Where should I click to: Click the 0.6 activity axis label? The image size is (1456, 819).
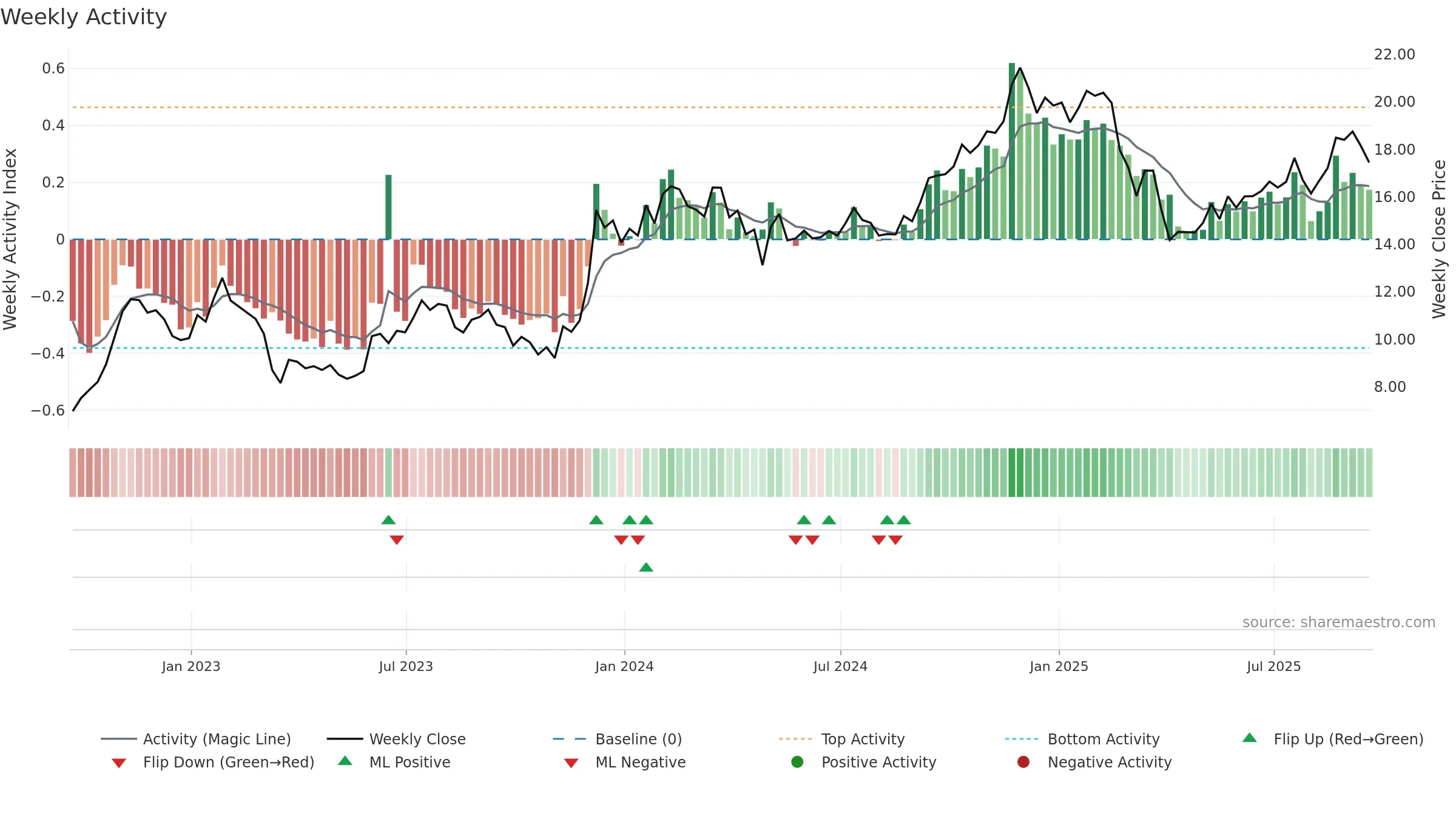pyautogui.click(x=53, y=69)
